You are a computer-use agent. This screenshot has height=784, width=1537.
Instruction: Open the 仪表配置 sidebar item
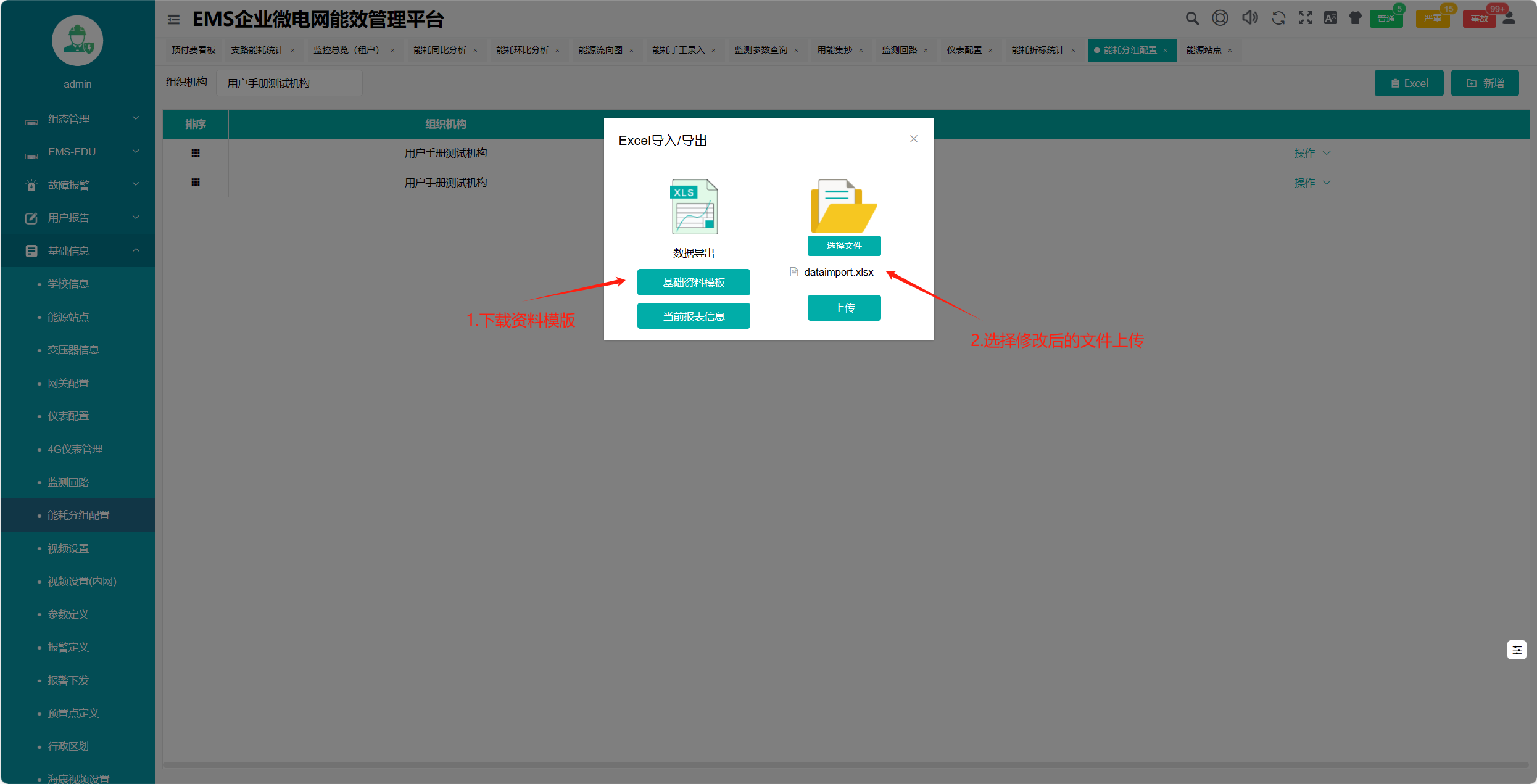click(68, 416)
